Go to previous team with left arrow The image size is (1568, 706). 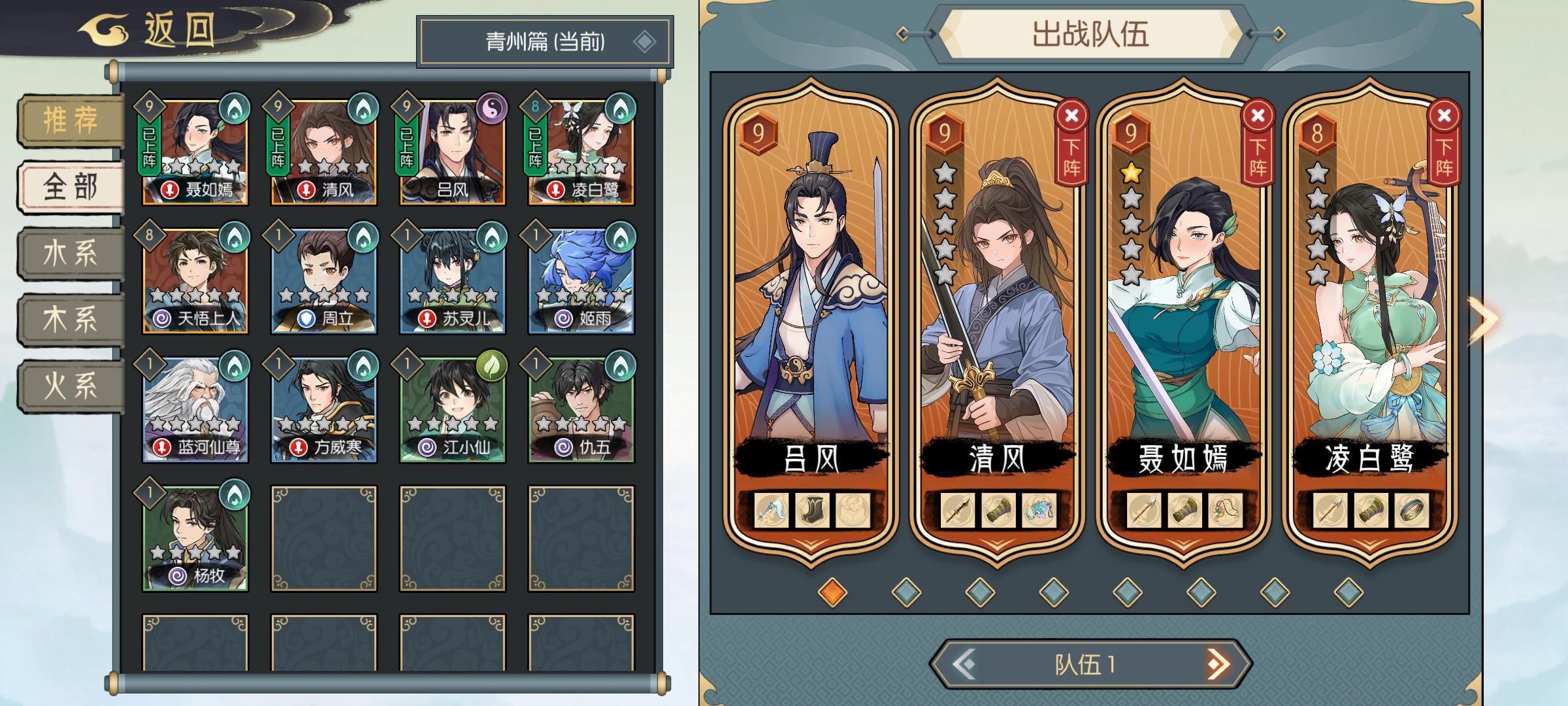coord(964,665)
